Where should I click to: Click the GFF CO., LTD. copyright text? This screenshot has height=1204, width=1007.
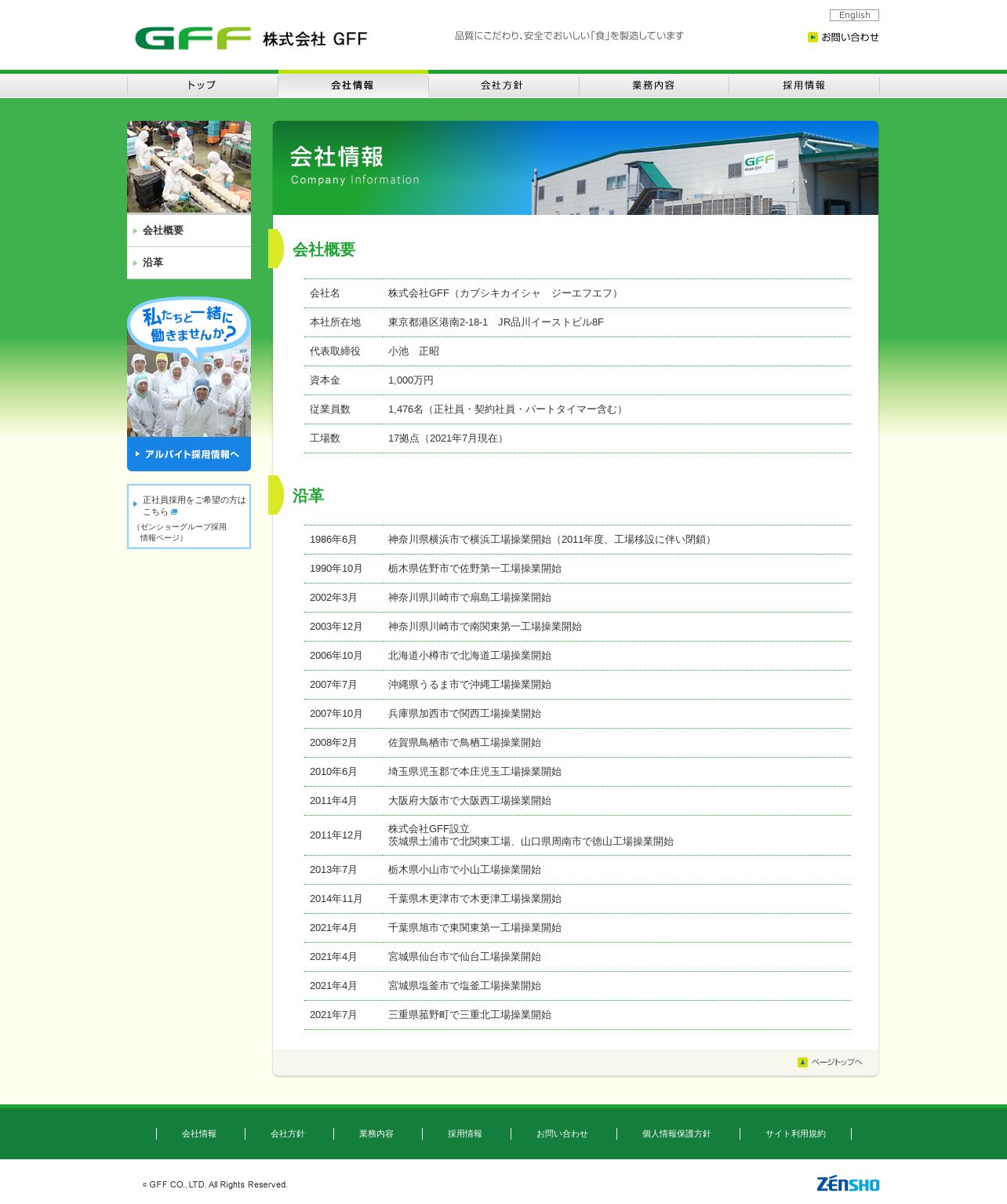point(215,1184)
